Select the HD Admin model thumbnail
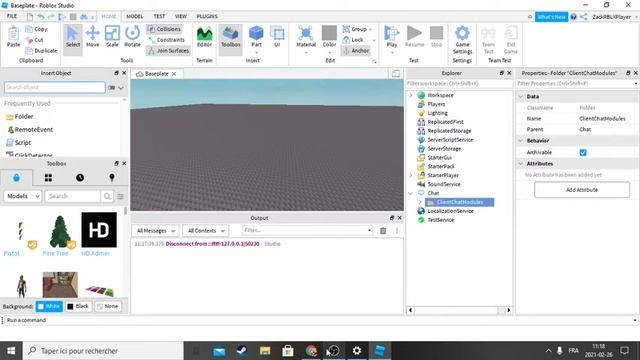 click(x=99, y=230)
